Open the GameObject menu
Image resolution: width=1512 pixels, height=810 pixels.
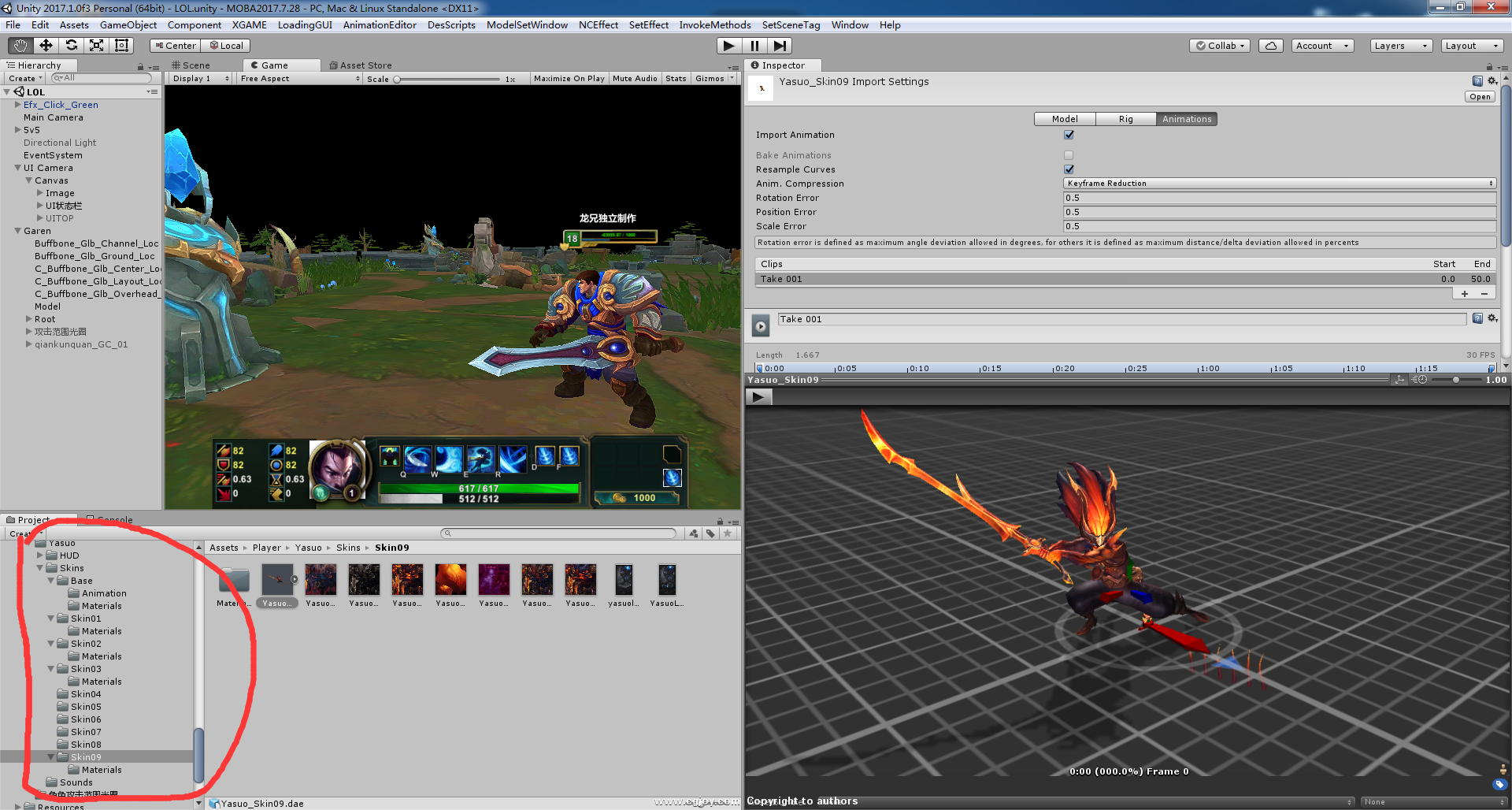(128, 25)
